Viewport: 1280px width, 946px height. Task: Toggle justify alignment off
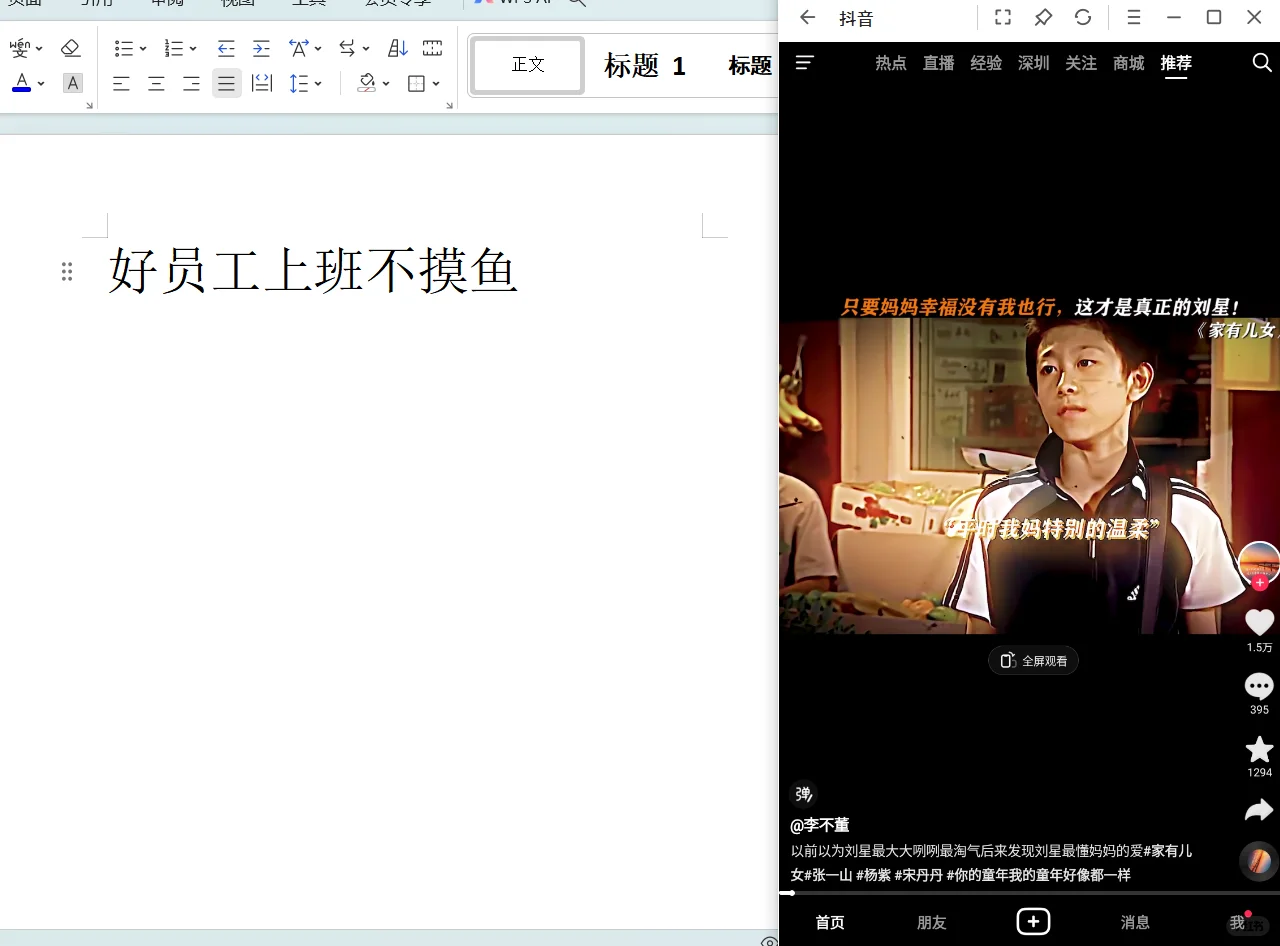coord(226,83)
